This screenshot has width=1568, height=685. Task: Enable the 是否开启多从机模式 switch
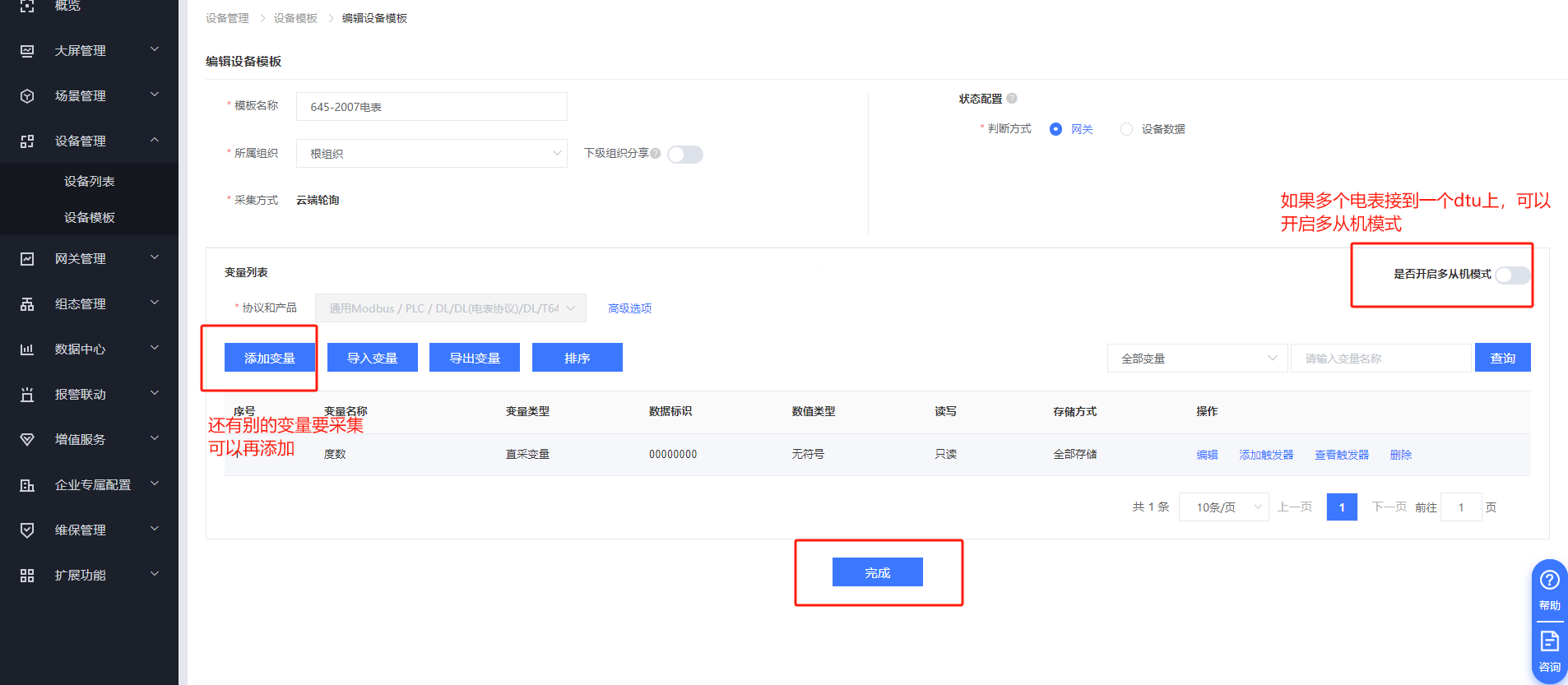tap(1511, 275)
